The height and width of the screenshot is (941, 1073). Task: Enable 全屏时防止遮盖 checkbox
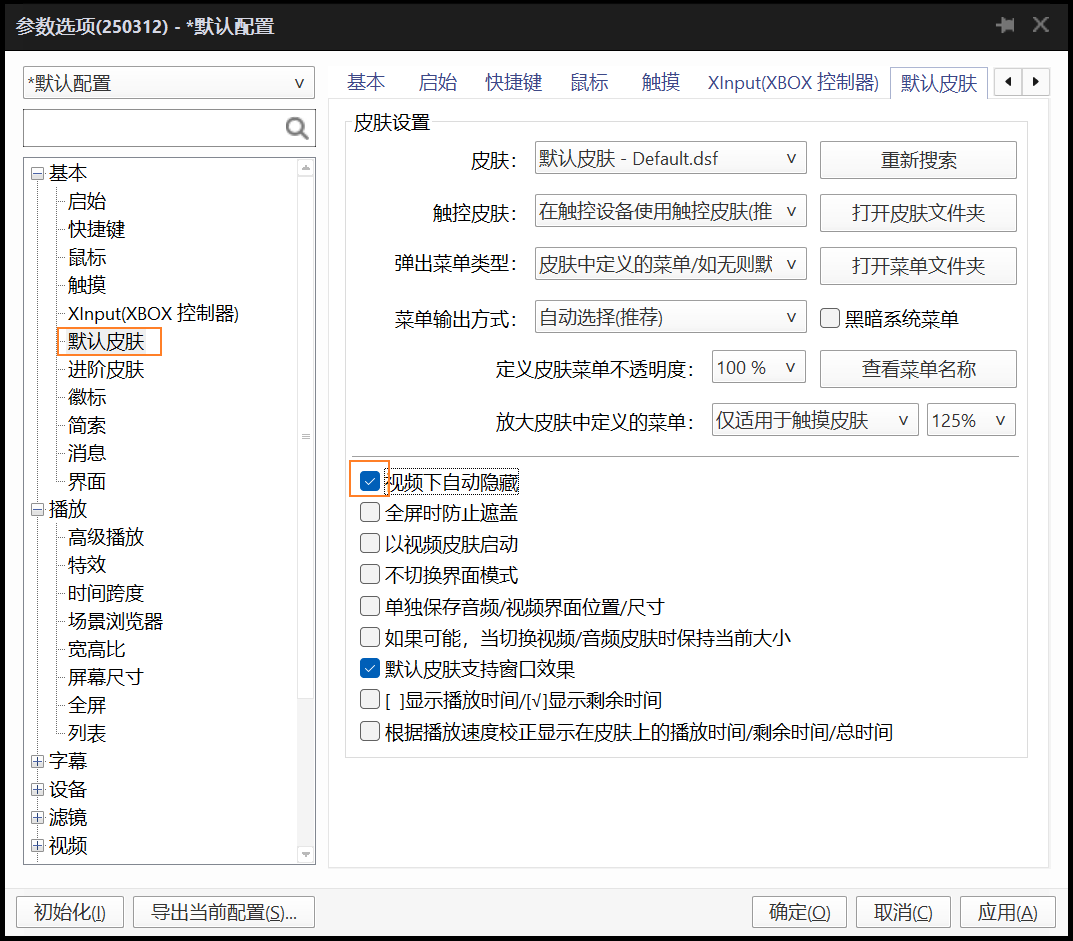370,513
